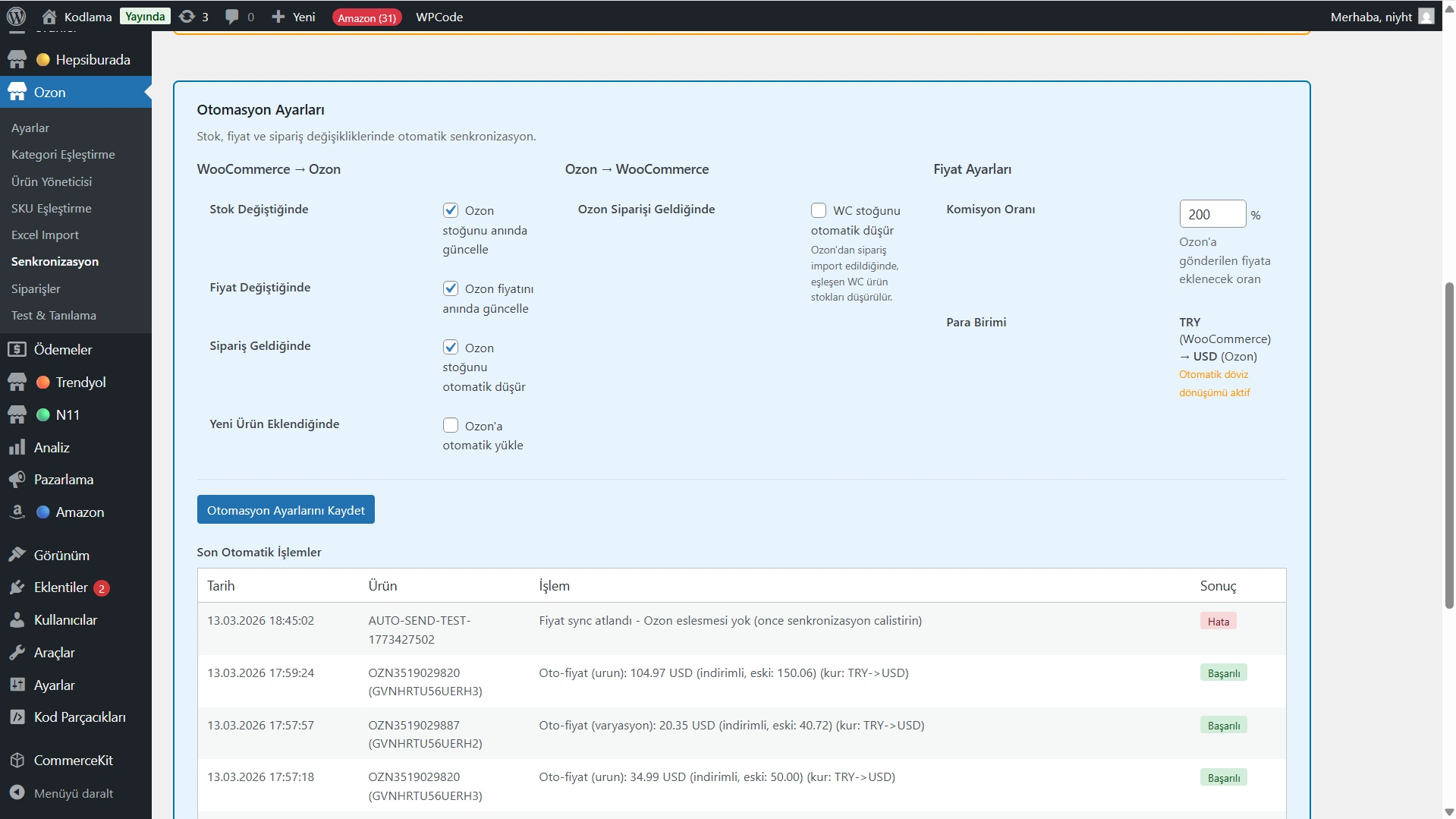Click the Hepsiburada store icon

pos(17,60)
